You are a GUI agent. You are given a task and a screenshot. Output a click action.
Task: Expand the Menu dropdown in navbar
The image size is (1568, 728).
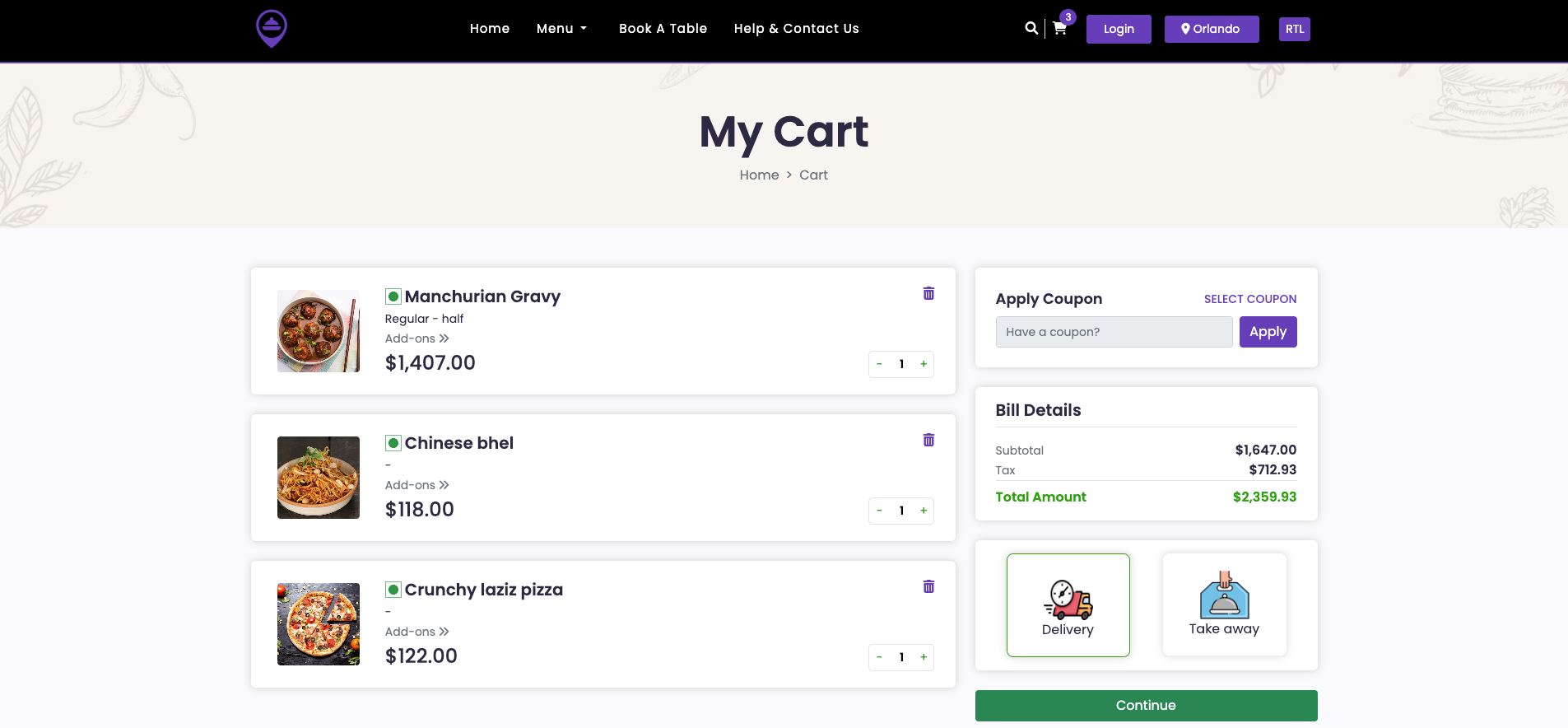pos(561,29)
